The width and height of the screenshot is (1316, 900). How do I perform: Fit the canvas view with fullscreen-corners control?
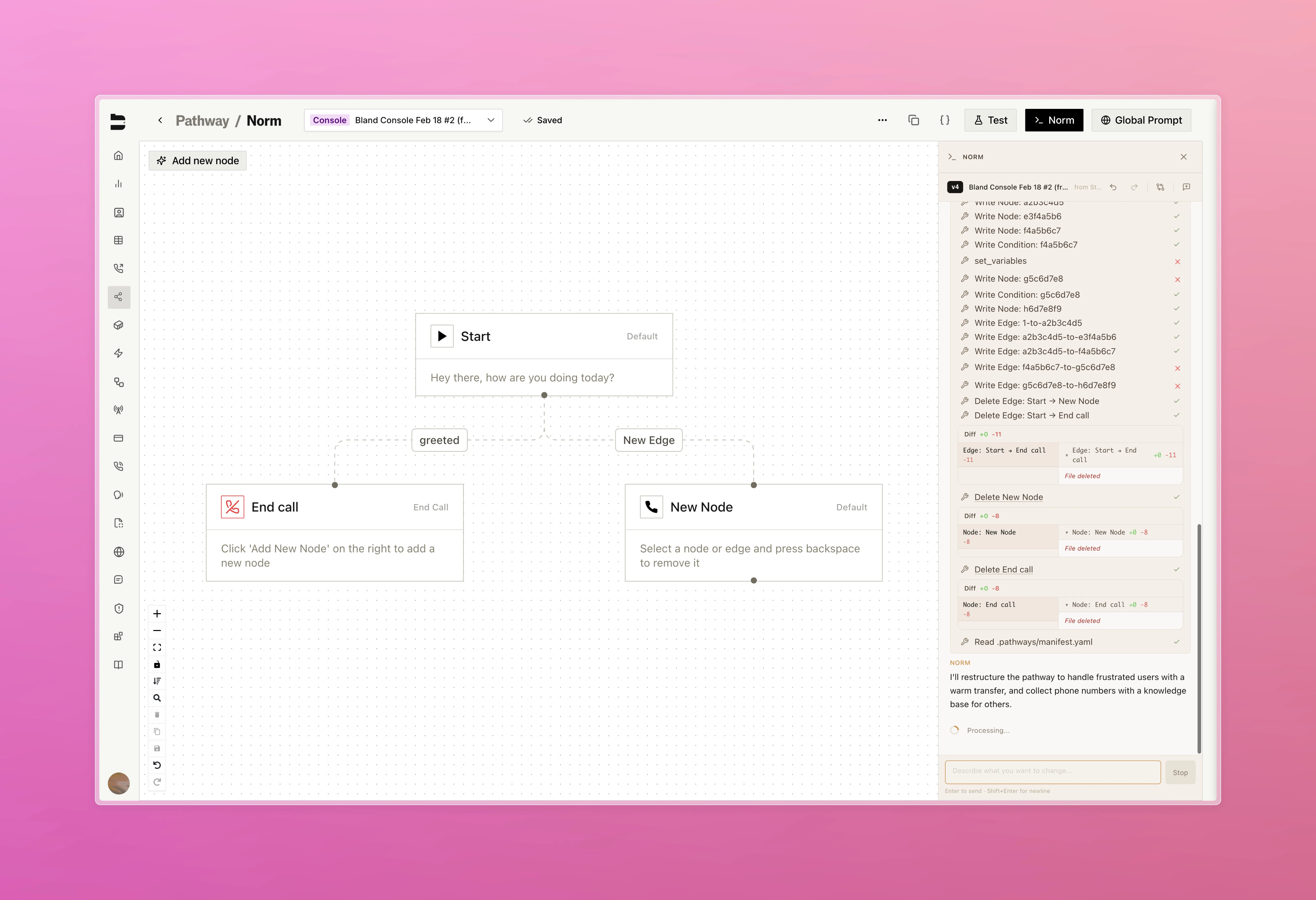coord(157,648)
